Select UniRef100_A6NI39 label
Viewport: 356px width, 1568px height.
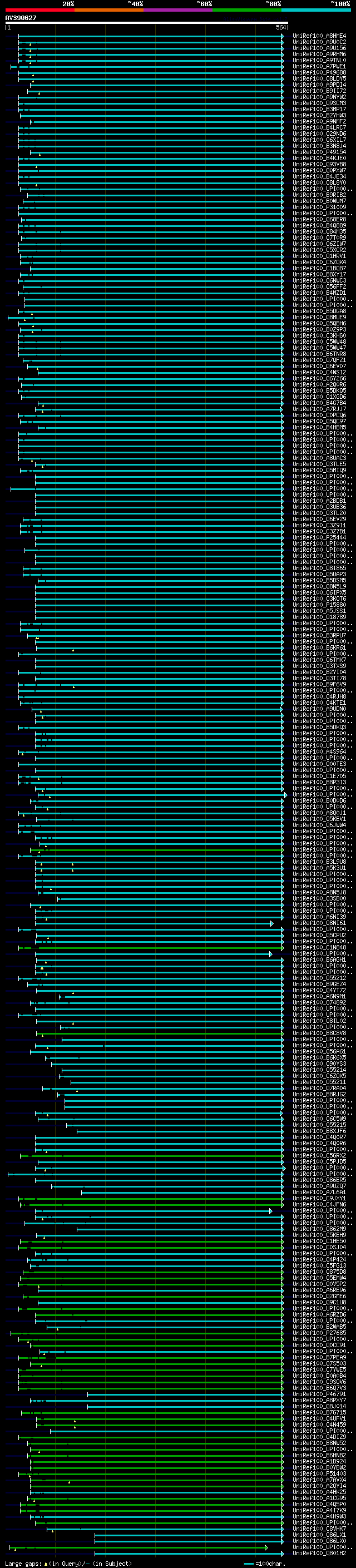click(319, 917)
